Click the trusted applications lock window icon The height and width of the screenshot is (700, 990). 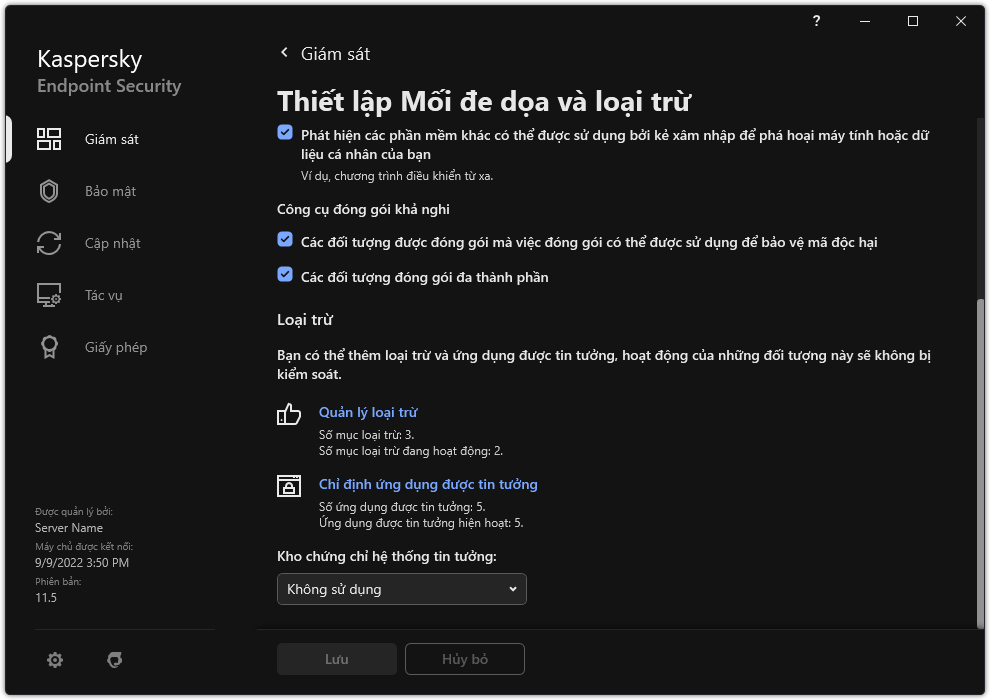pos(289,487)
